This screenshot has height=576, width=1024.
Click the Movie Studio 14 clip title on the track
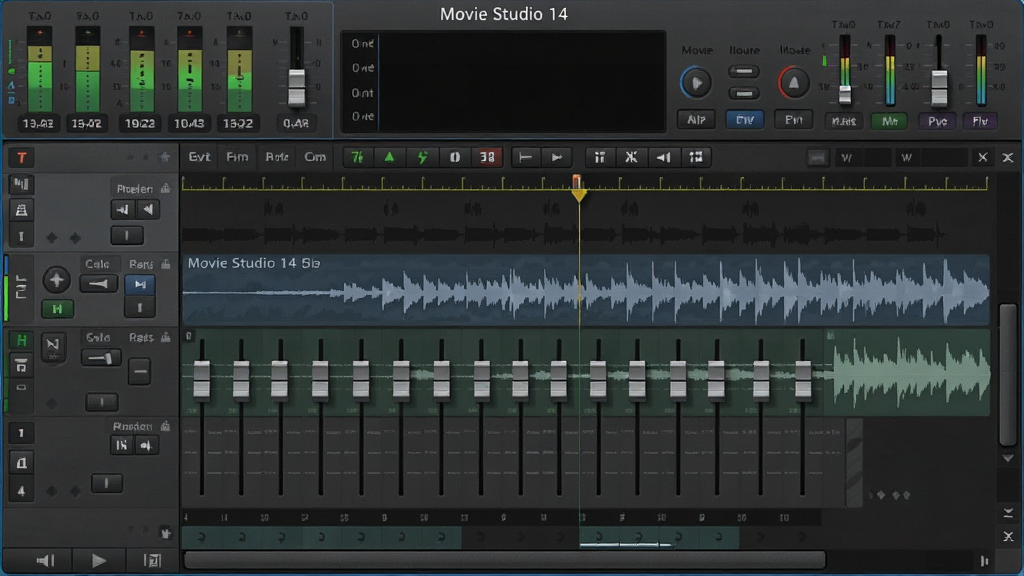[x=253, y=263]
